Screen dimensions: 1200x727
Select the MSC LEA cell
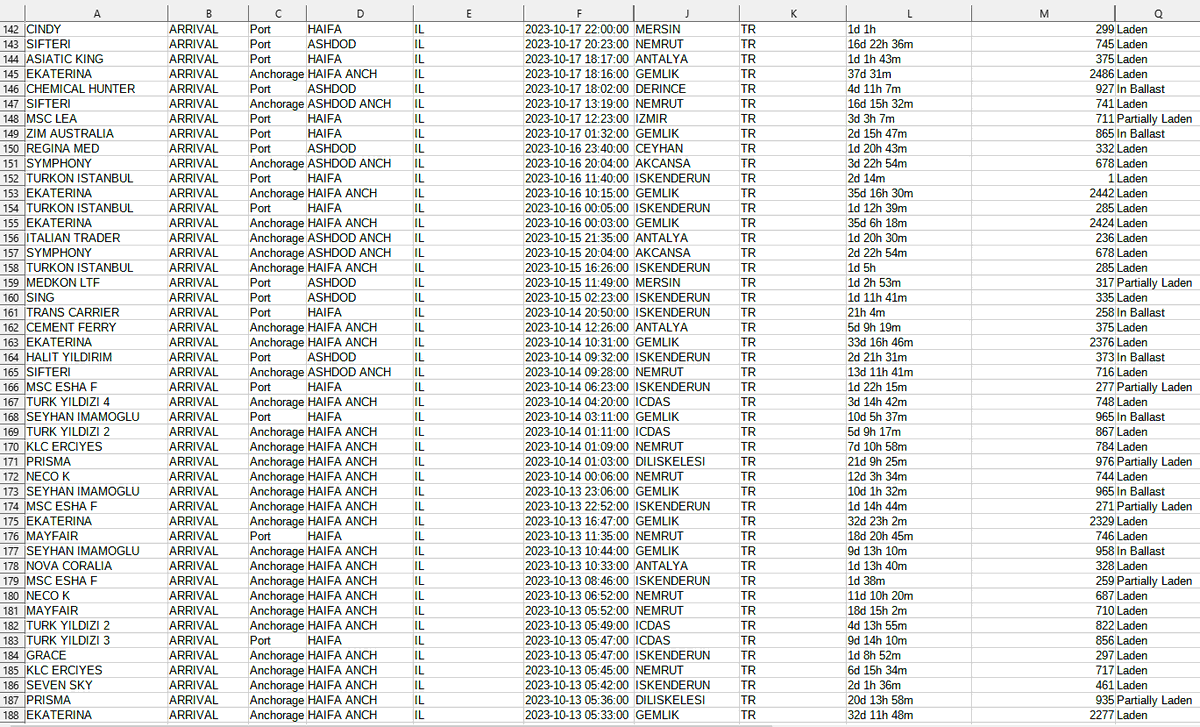point(95,118)
